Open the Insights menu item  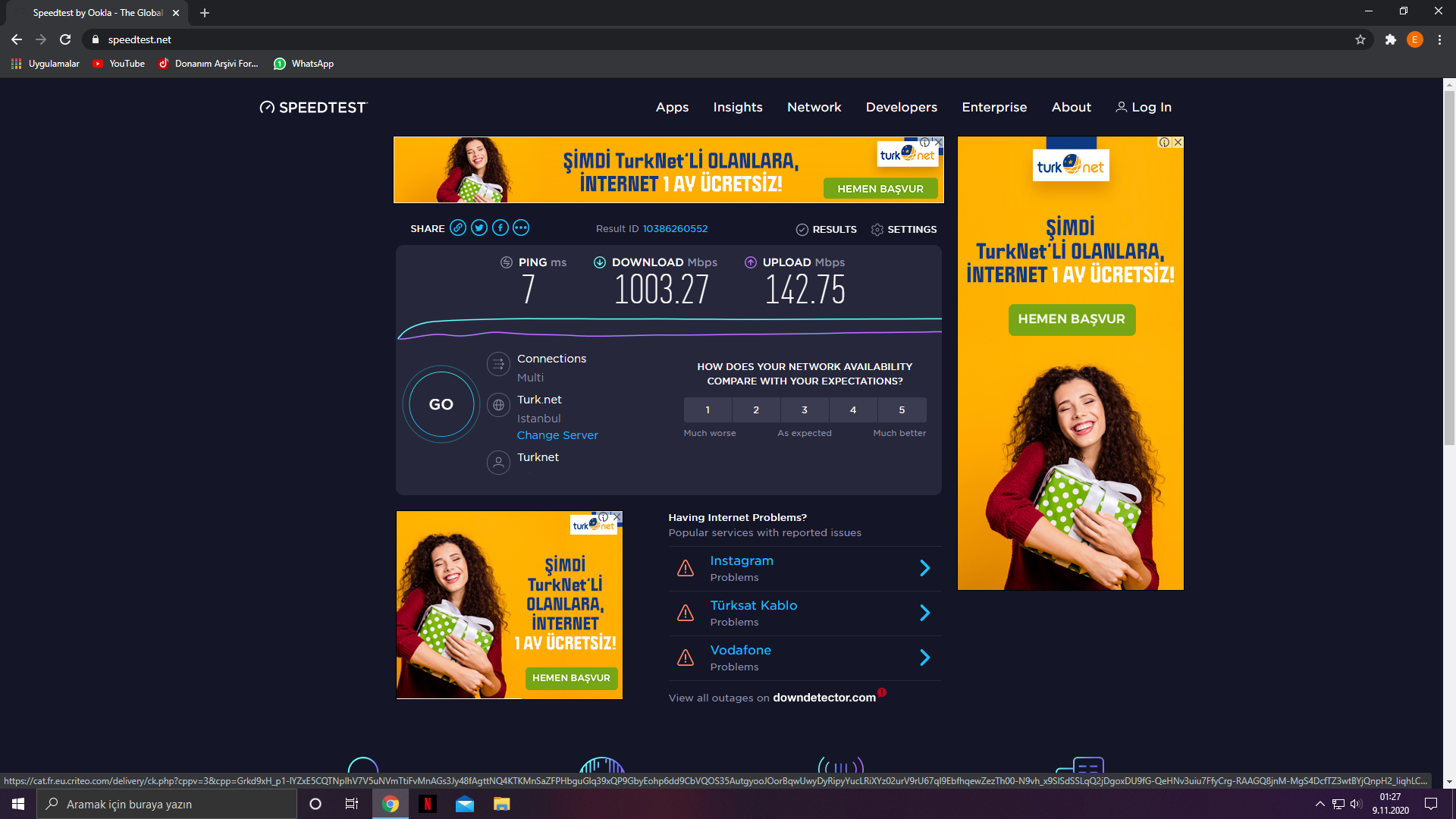[x=737, y=108]
